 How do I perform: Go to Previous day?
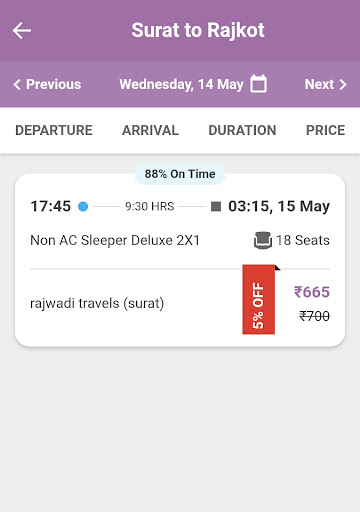(x=47, y=84)
